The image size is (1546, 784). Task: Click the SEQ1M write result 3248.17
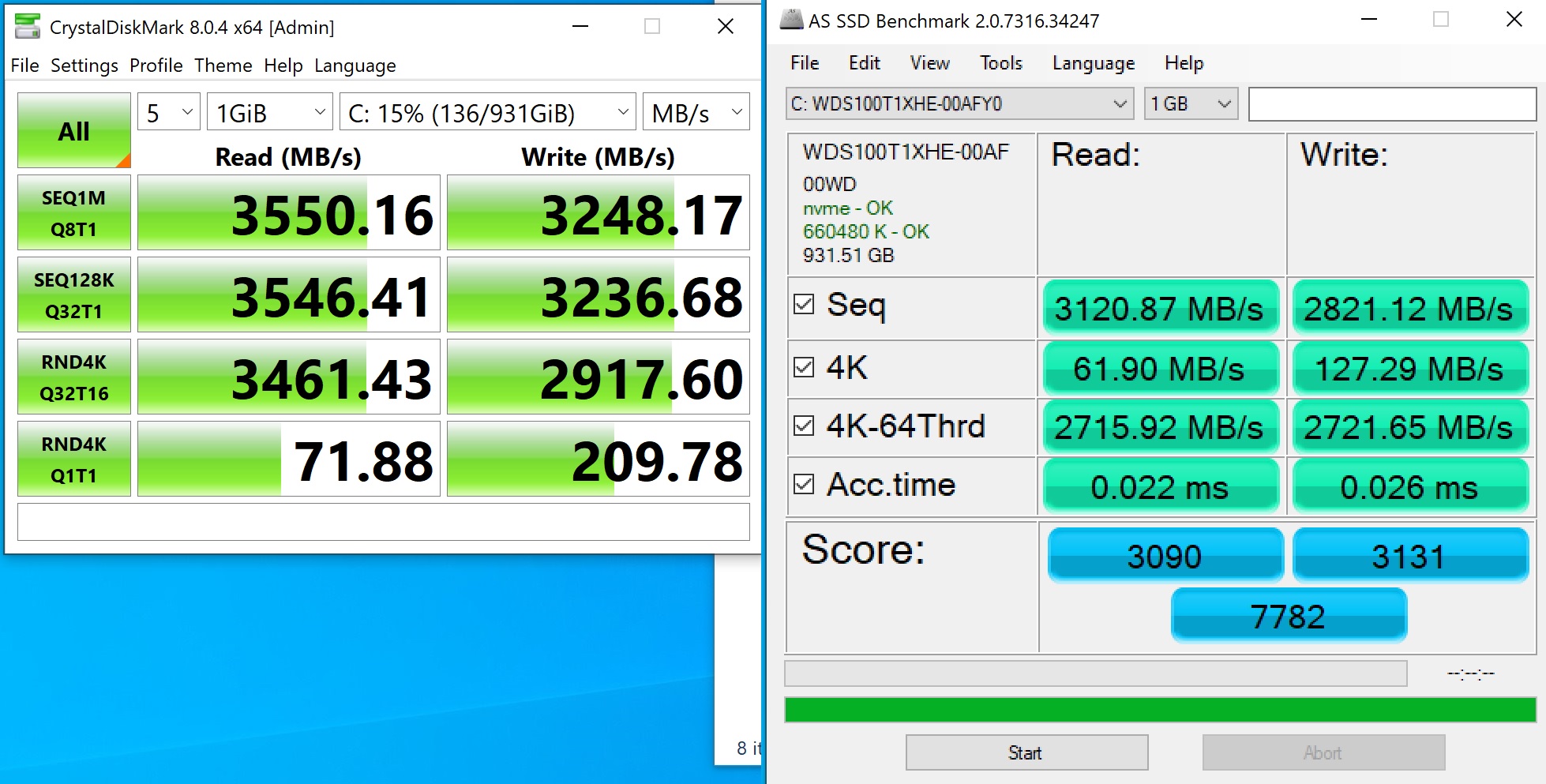[x=599, y=213]
